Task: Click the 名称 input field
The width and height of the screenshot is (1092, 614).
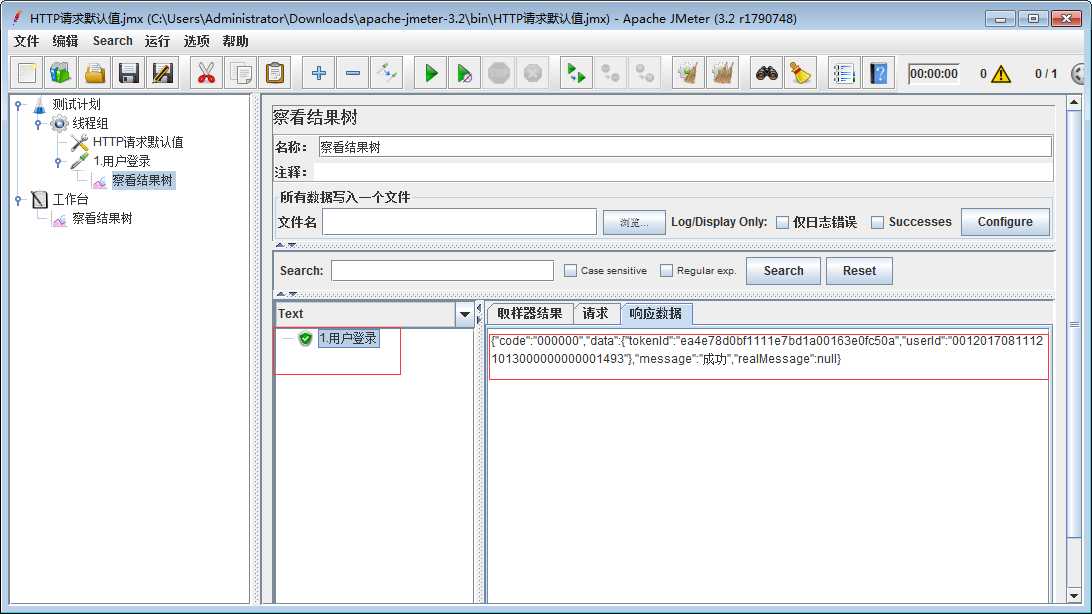Action: pos(685,147)
